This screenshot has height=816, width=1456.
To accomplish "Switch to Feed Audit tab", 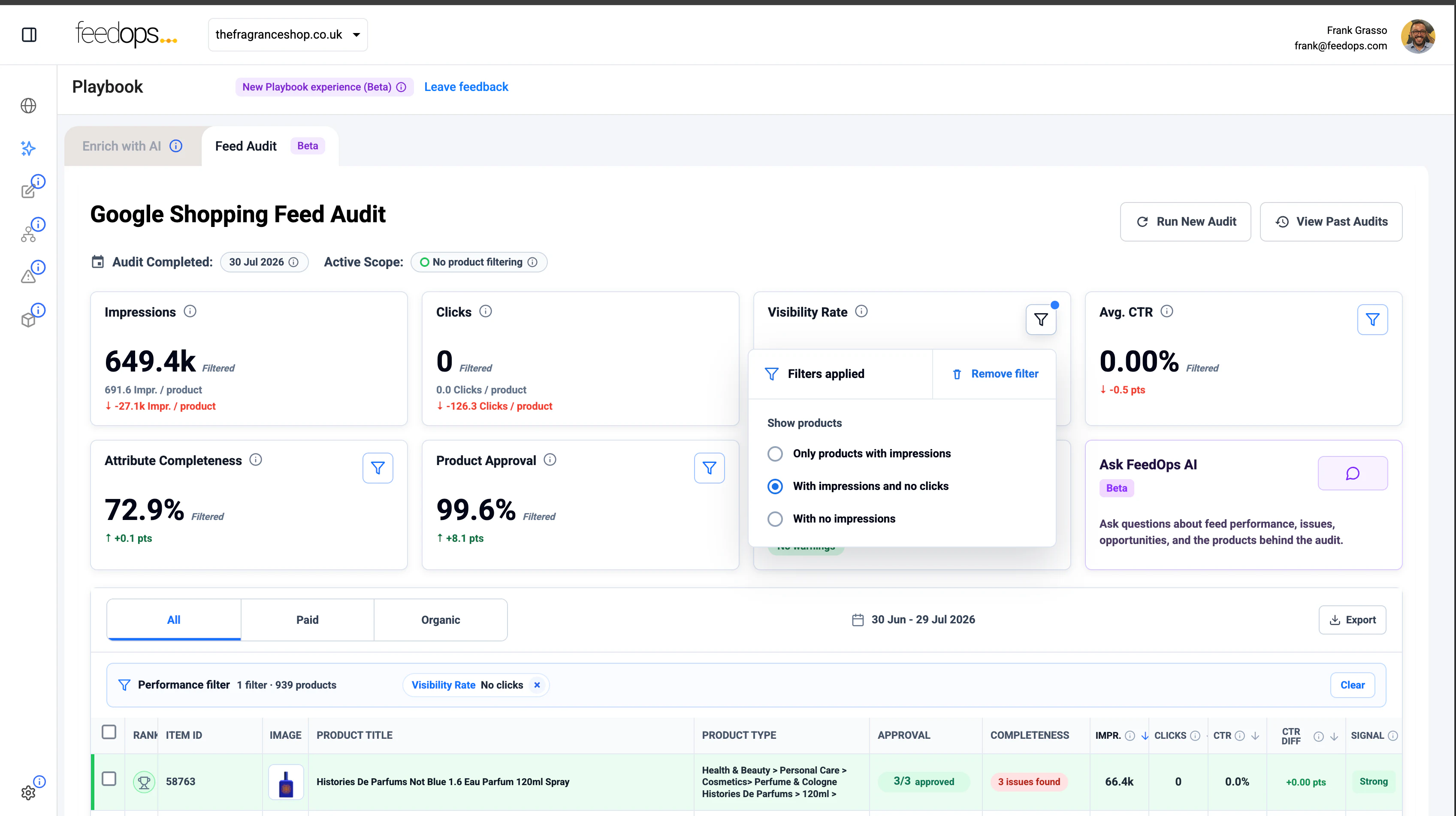I will [269, 146].
